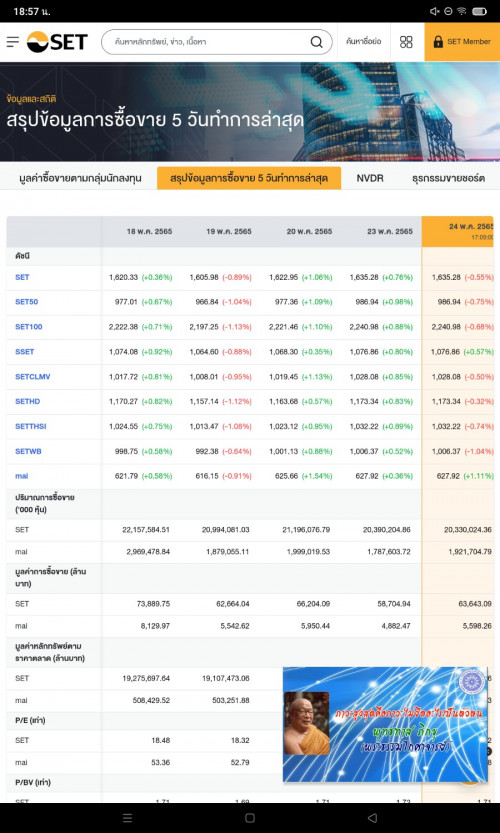Tap the SET logo
Screen dimensions: 500x833
pyautogui.click(x=57, y=41)
